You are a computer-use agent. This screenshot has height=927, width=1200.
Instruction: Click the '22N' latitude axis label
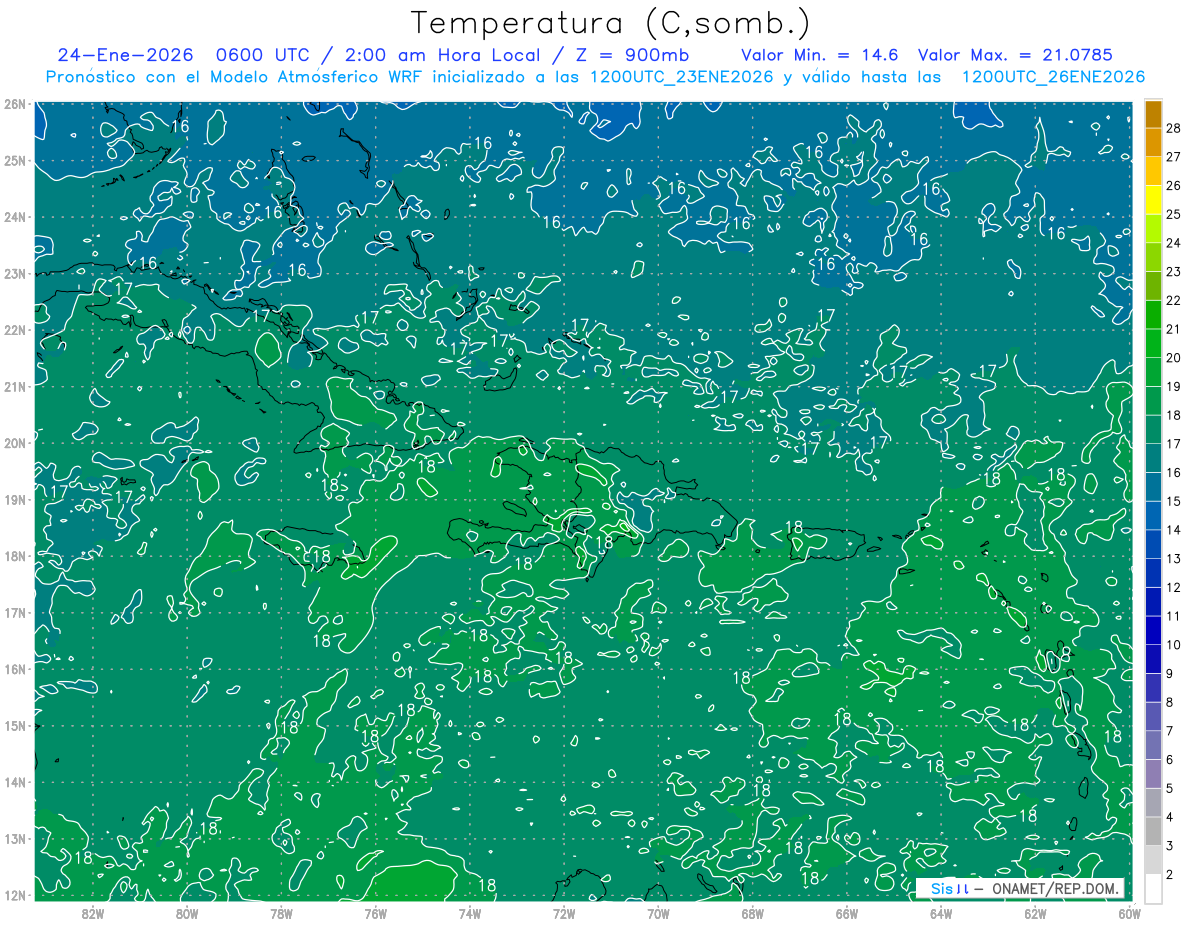click(15, 330)
